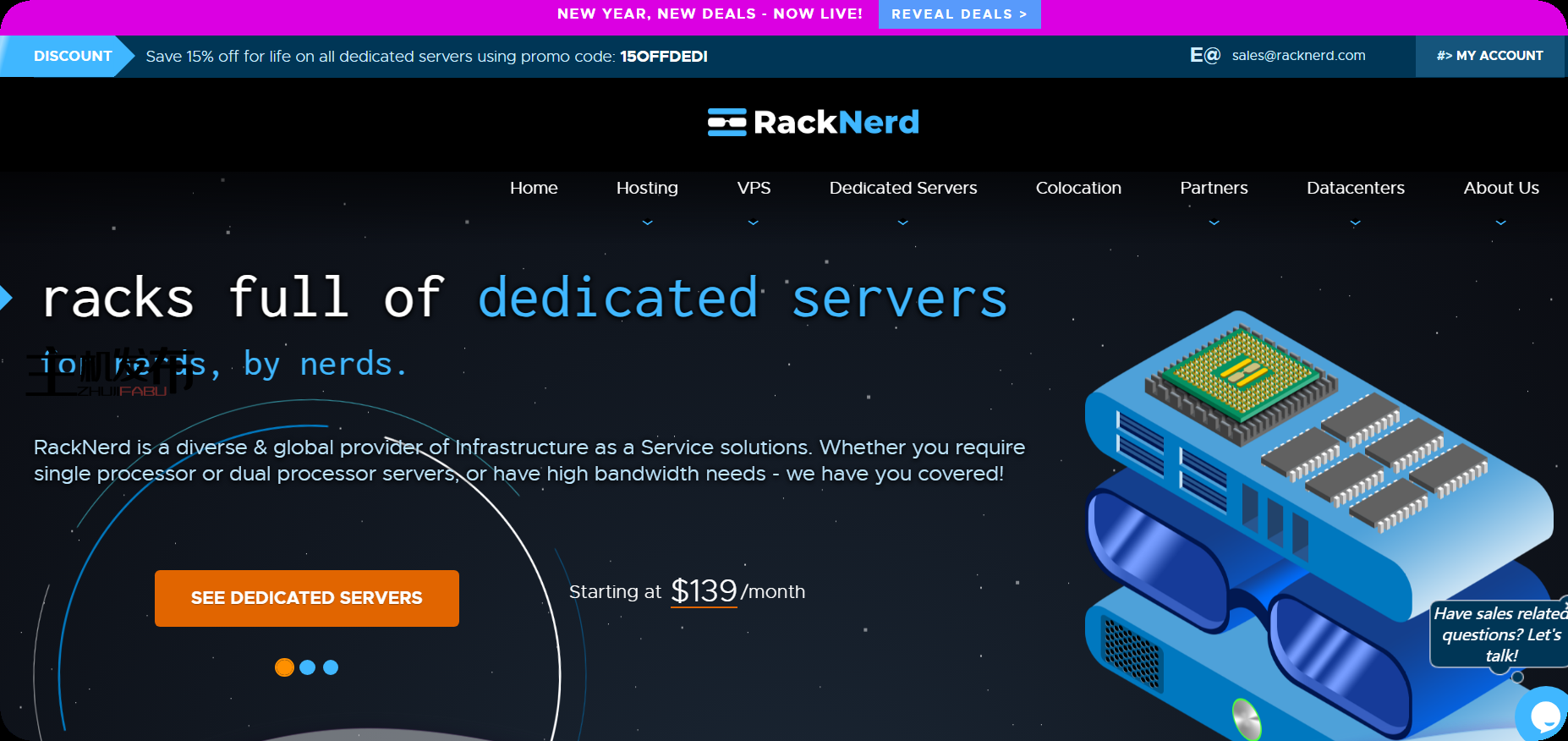Click the RackNerd logo icon
The image size is (1568, 741).
[x=726, y=123]
